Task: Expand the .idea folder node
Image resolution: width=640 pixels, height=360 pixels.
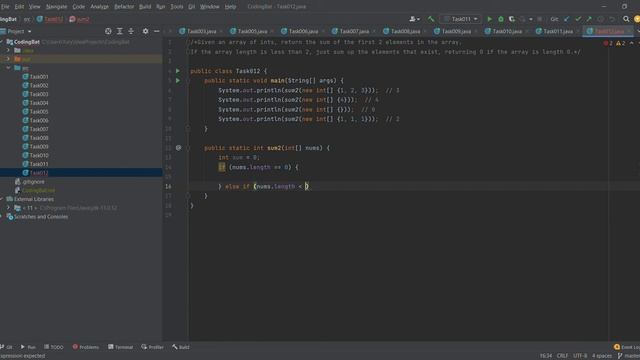Action: [x=8, y=50]
